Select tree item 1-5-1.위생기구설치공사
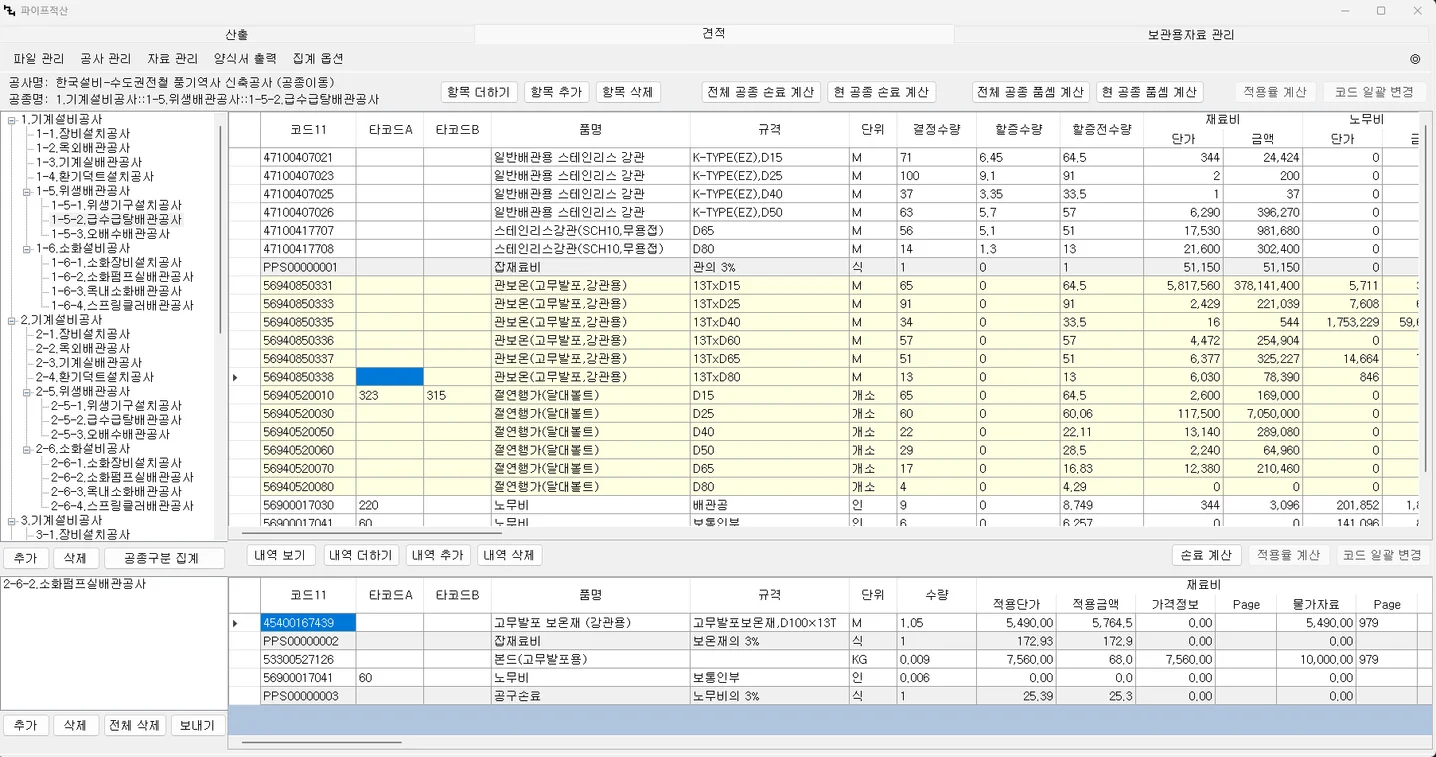 [x=117, y=205]
